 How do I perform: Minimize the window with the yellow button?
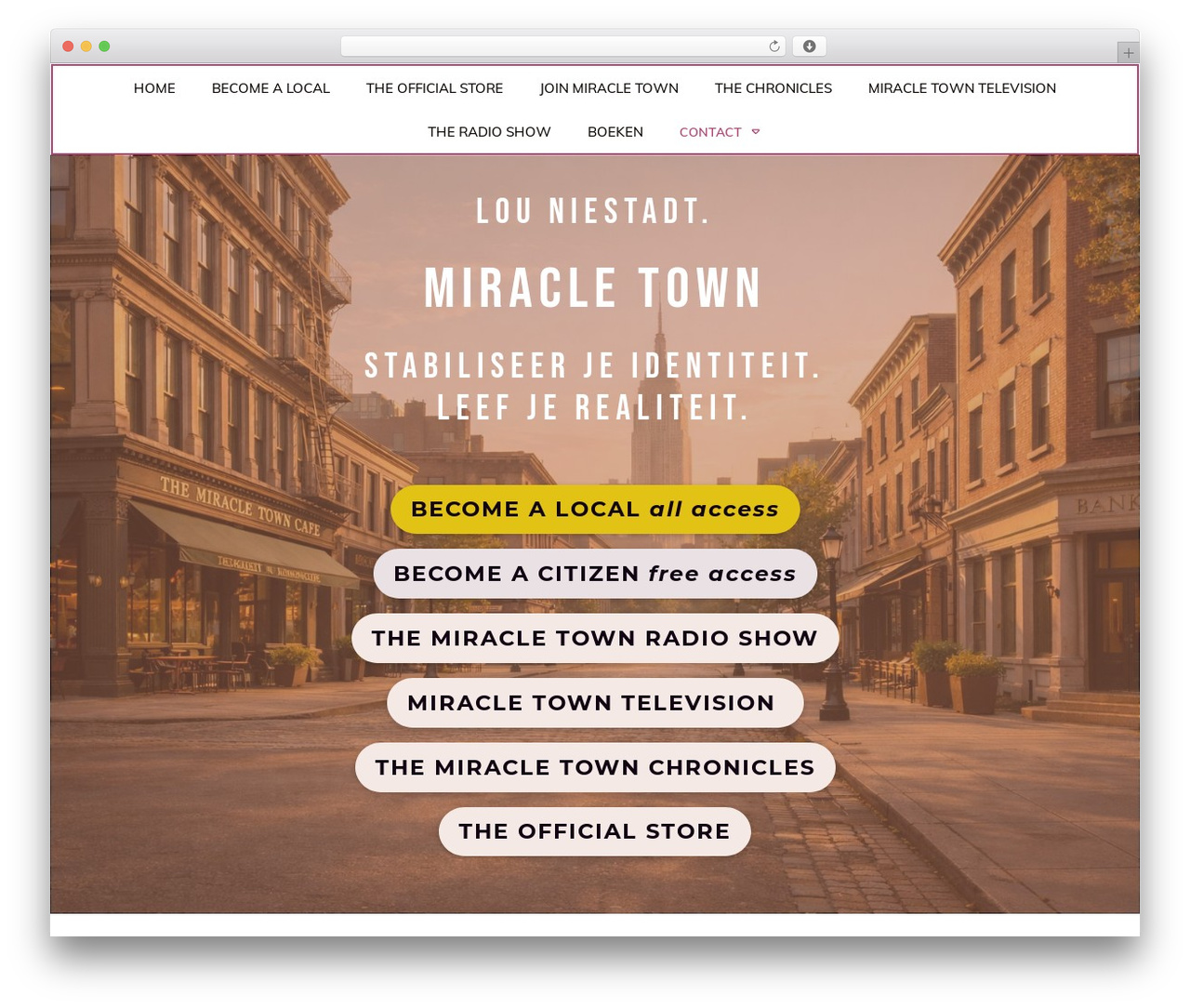point(86,46)
